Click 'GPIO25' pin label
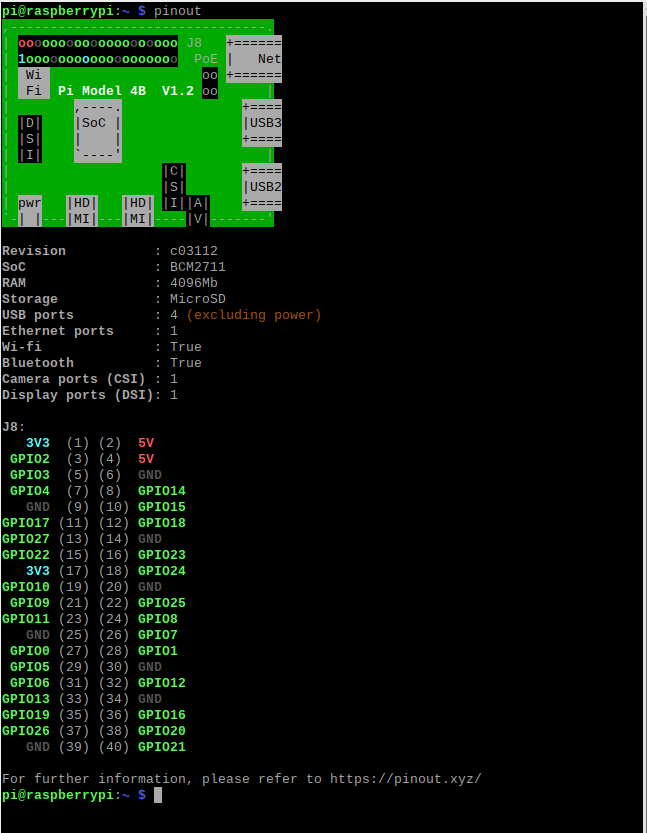 [x=162, y=602]
